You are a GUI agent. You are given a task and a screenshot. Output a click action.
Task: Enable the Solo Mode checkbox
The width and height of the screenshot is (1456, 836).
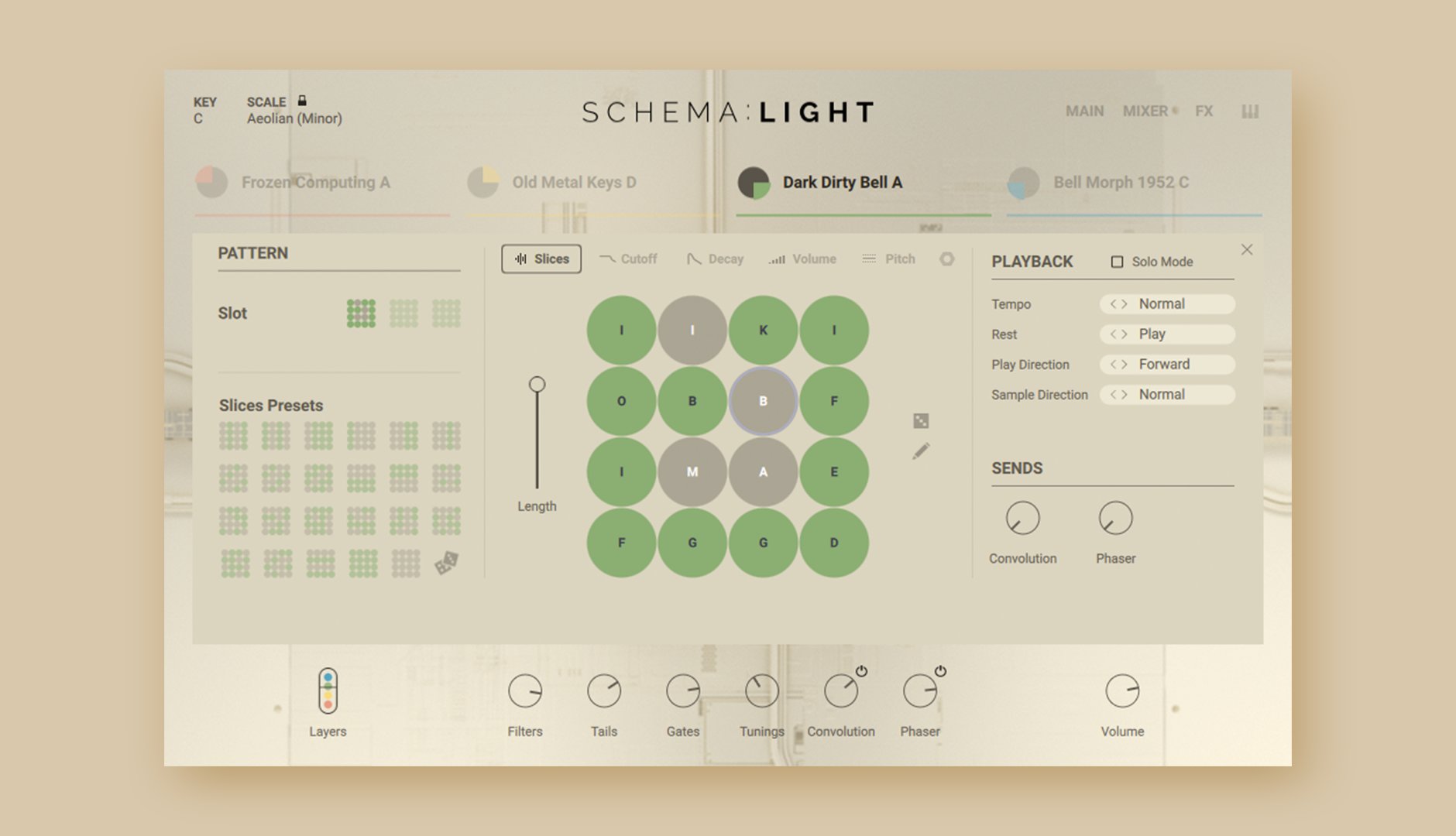[1117, 262]
